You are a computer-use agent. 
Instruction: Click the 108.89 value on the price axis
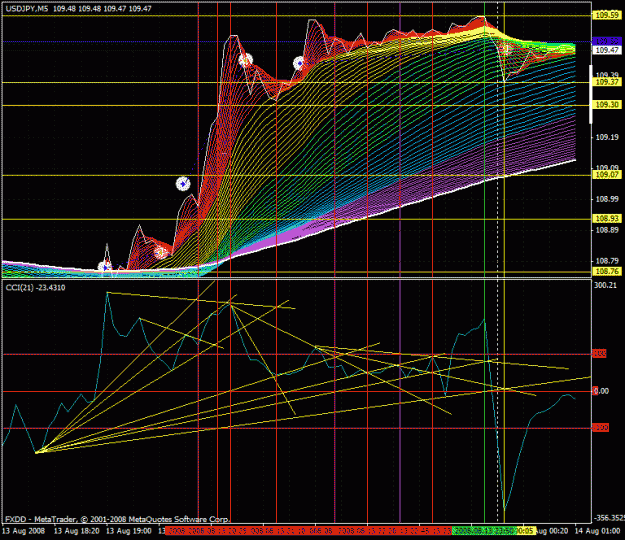pos(607,230)
